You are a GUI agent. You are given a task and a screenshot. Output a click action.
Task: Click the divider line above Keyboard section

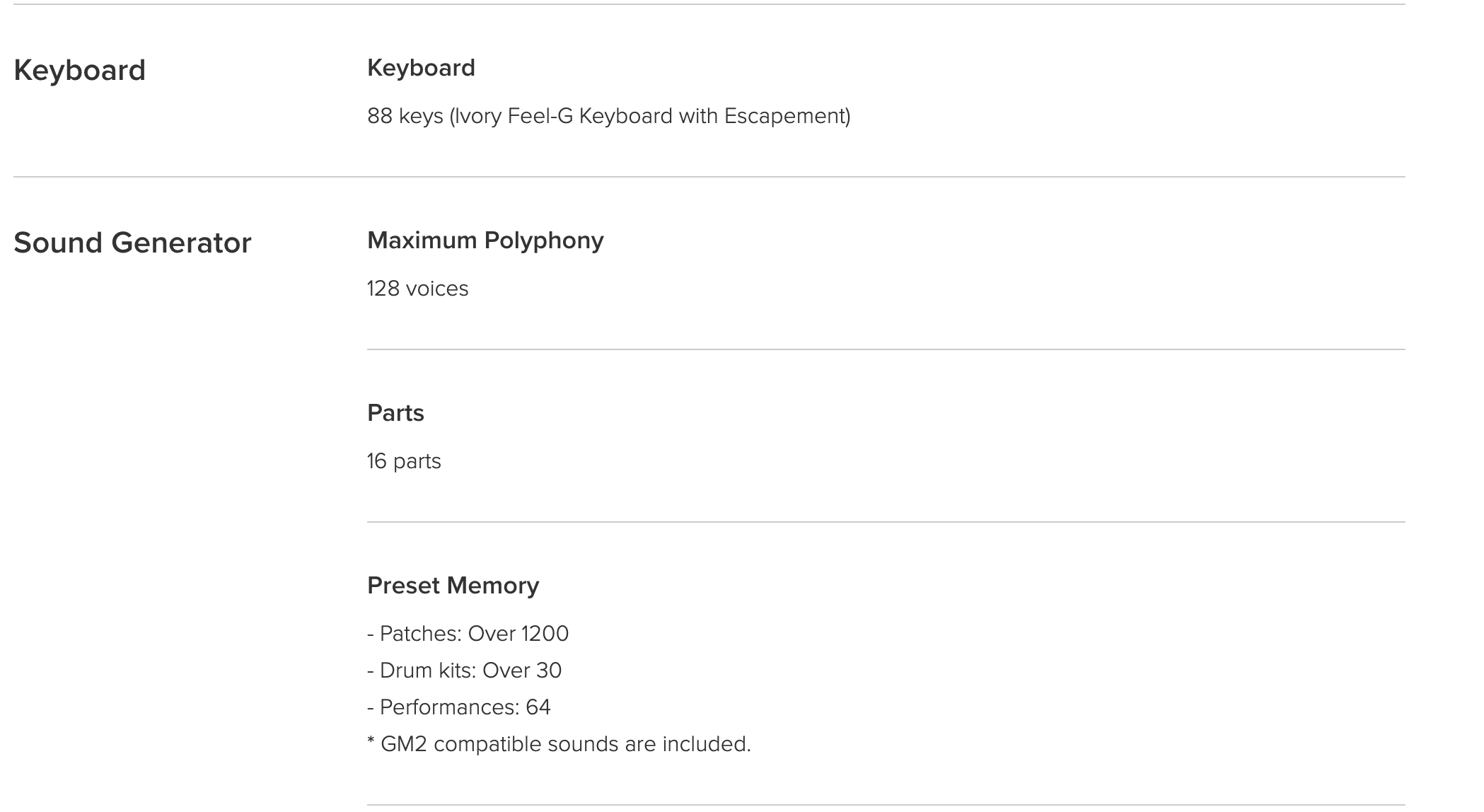709,4
